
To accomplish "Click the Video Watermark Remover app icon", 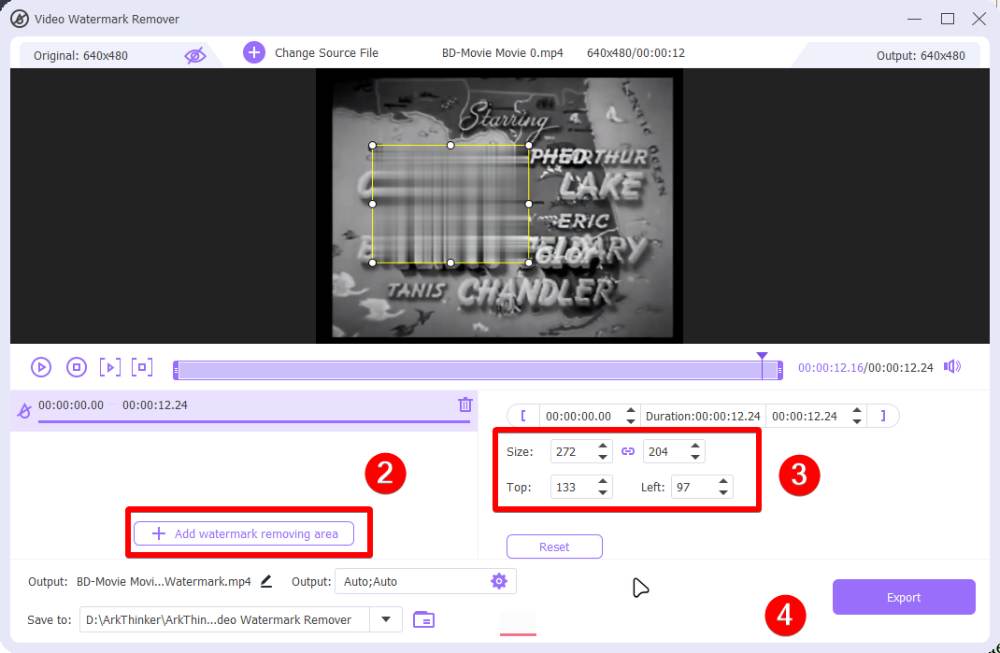I will tap(19, 18).
